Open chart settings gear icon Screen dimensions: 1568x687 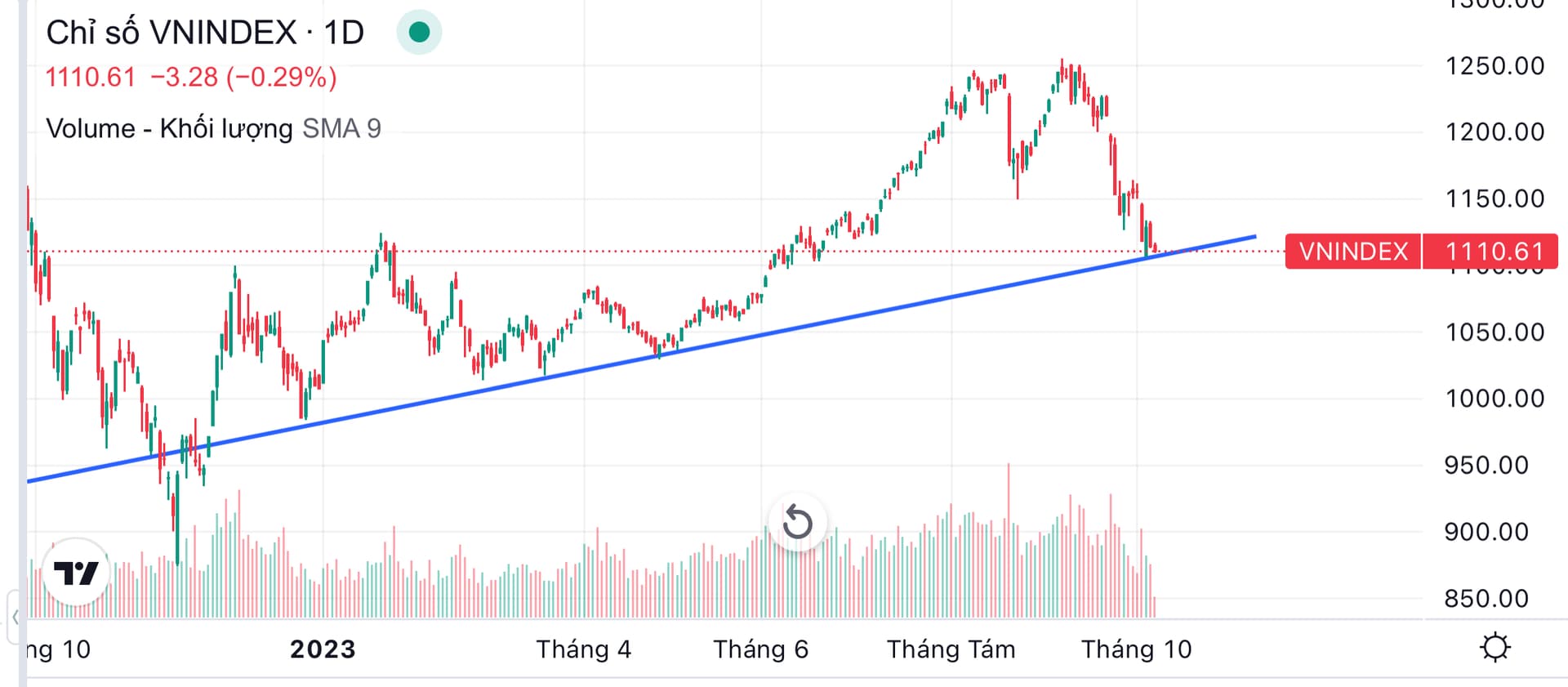pos(1494,648)
